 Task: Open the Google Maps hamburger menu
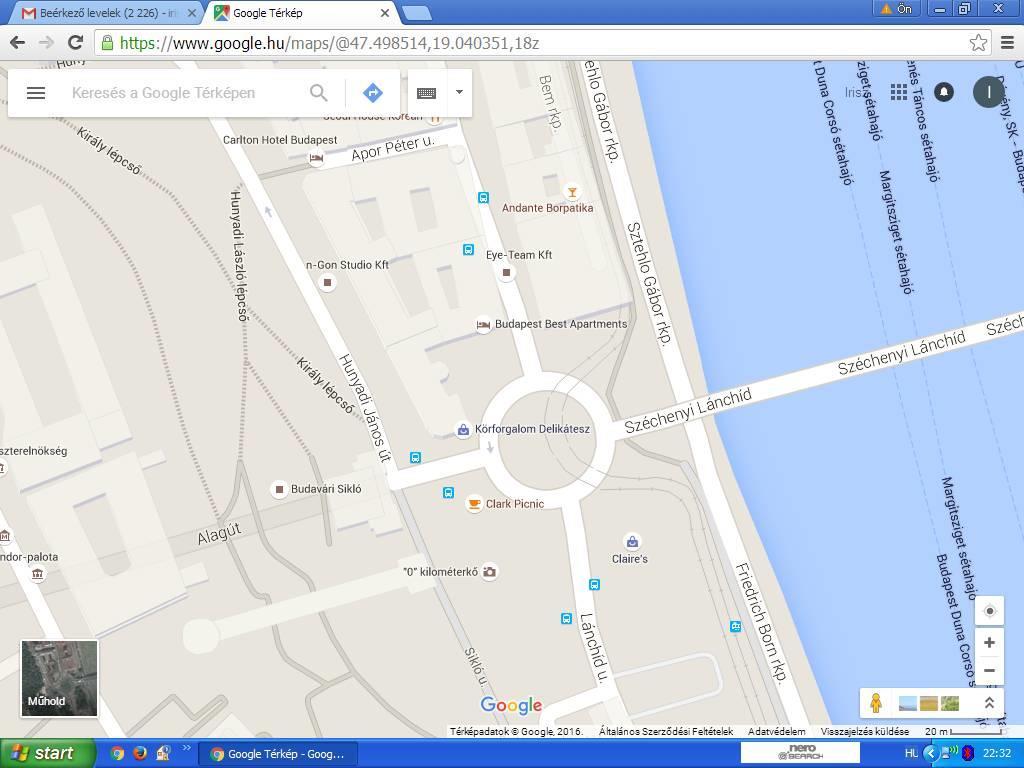click(x=36, y=93)
